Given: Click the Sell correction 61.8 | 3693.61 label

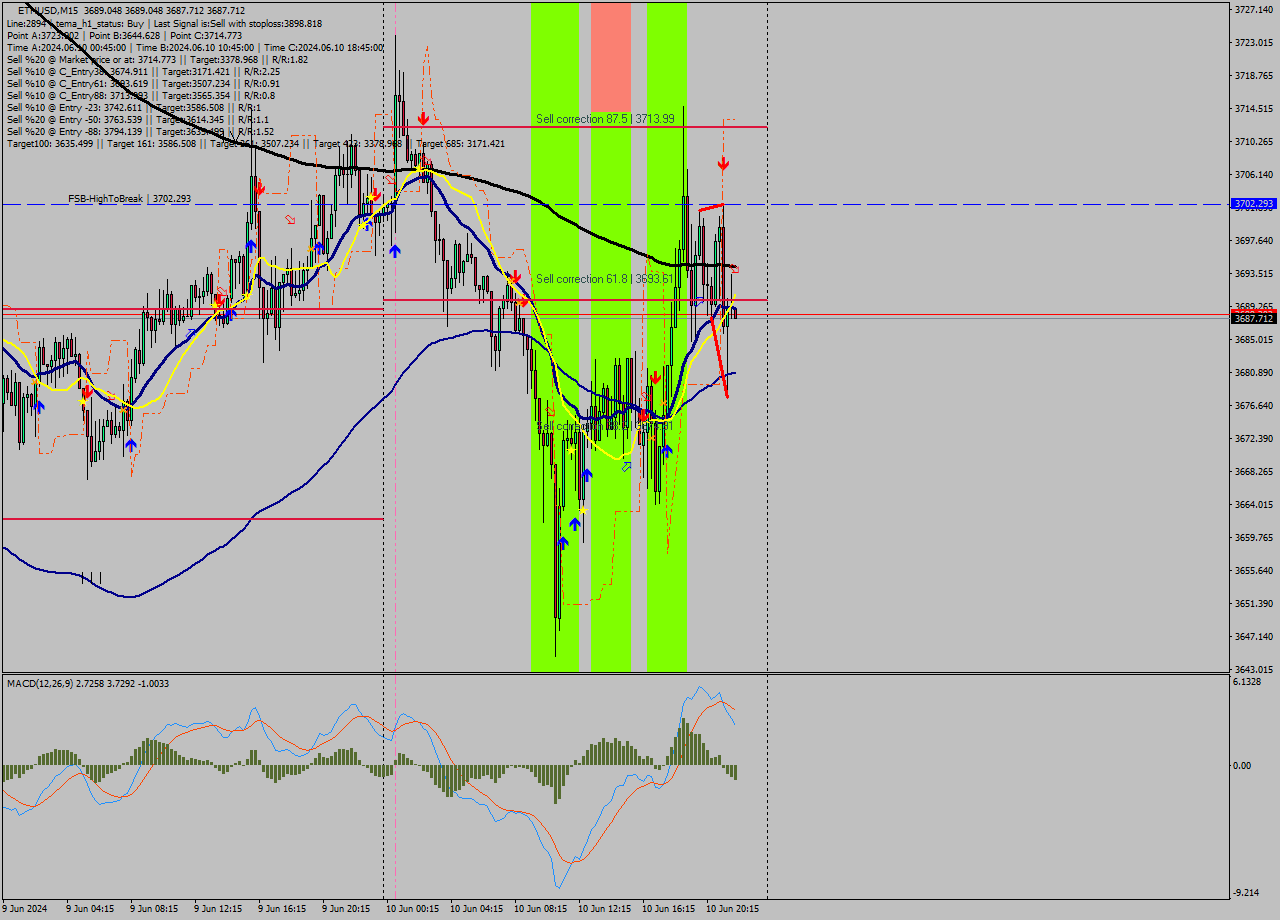Looking at the screenshot, I should (602, 279).
